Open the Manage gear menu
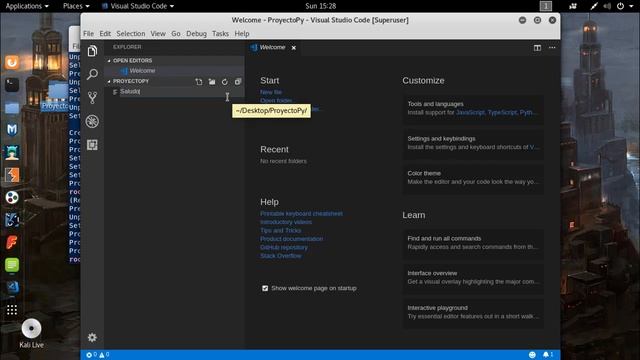The height and width of the screenshot is (360, 640). tap(92, 338)
